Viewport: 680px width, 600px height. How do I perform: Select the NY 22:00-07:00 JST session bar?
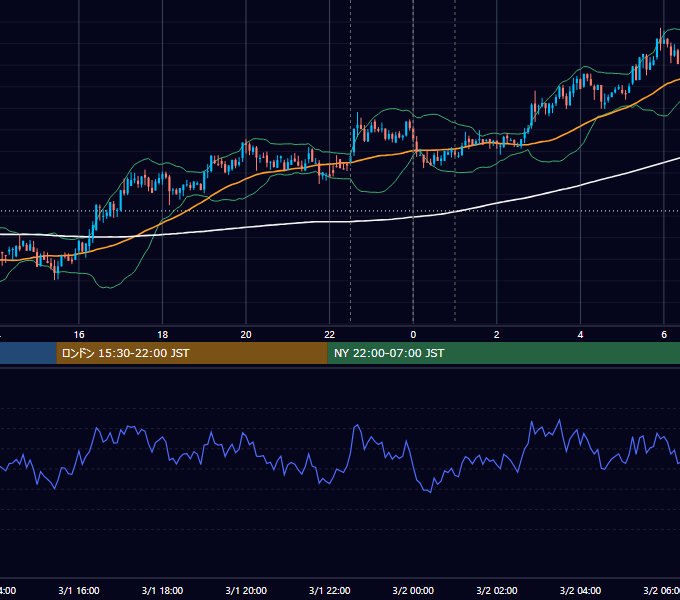click(x=503, y=353)
